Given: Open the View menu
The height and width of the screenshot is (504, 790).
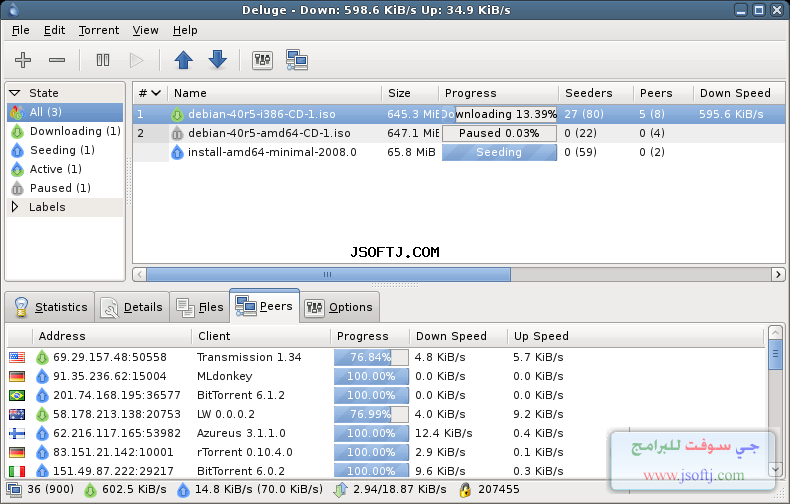Looking at the screenshot, I should [145, 30].
